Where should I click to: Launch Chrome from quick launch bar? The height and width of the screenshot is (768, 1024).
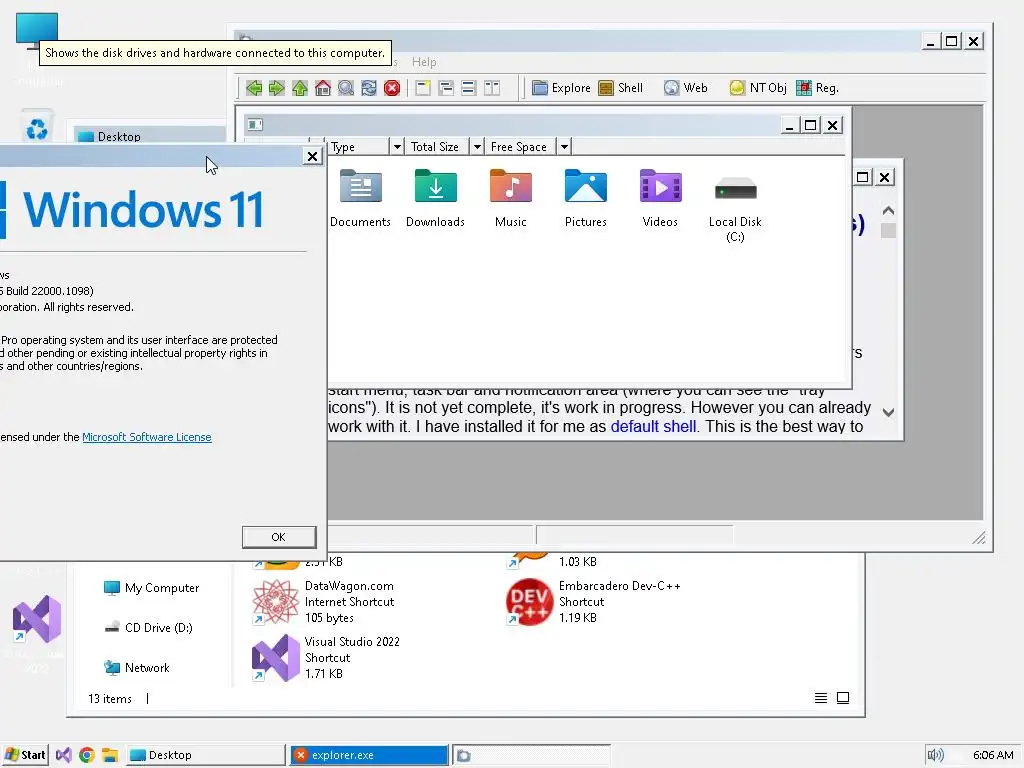86,755
